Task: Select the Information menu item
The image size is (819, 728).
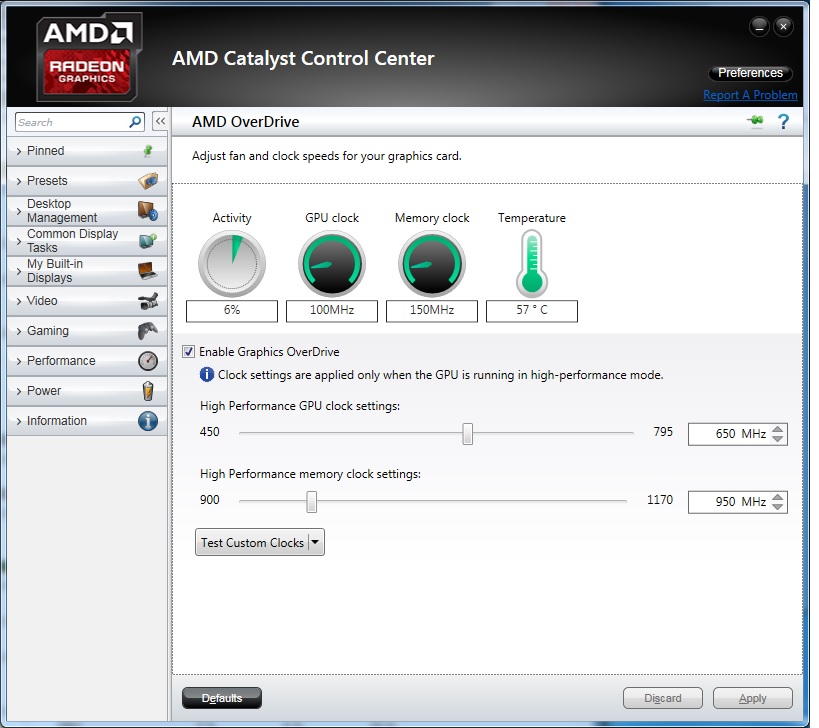Action: [x=87, y=421]
